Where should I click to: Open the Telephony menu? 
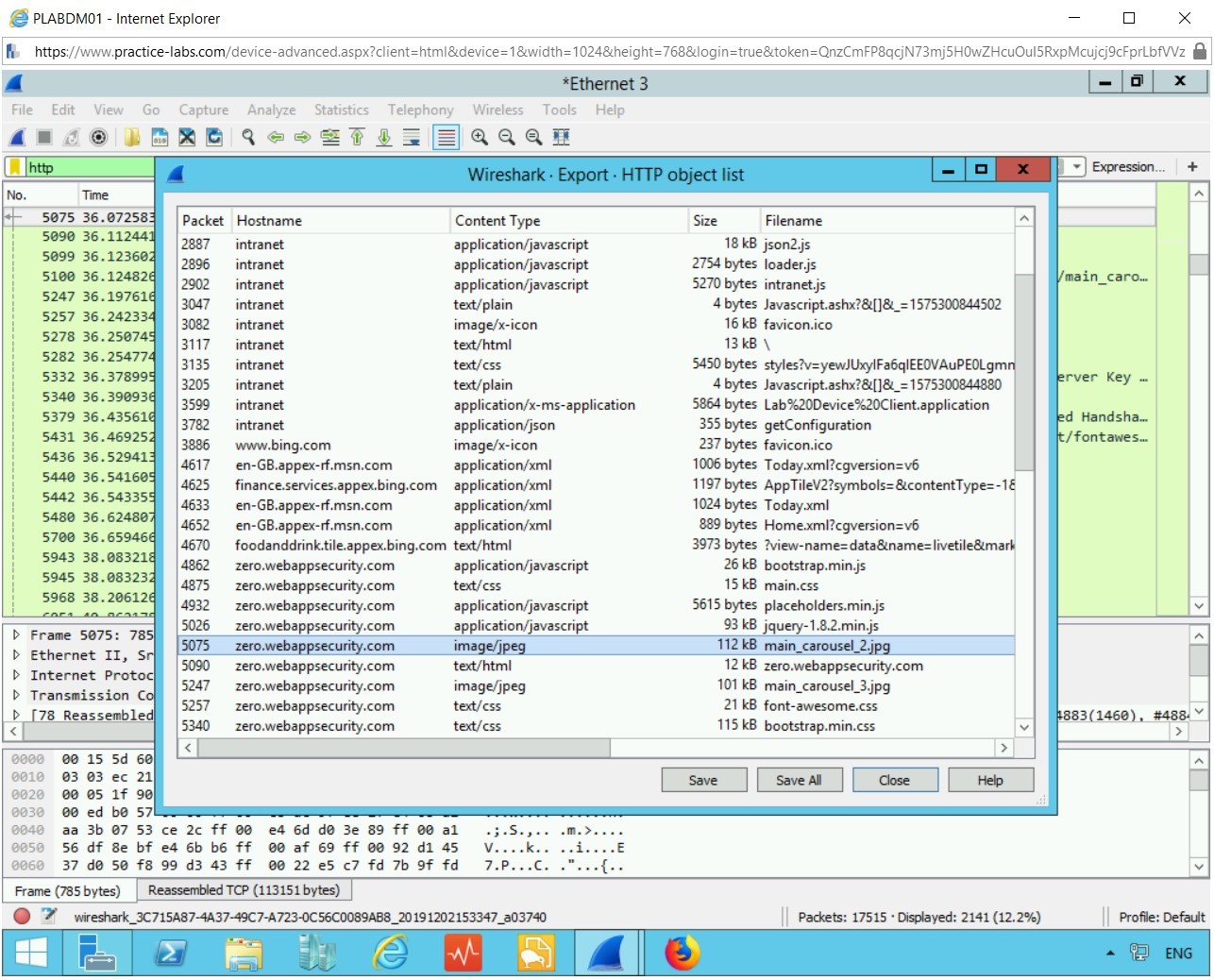coord(421,110)
